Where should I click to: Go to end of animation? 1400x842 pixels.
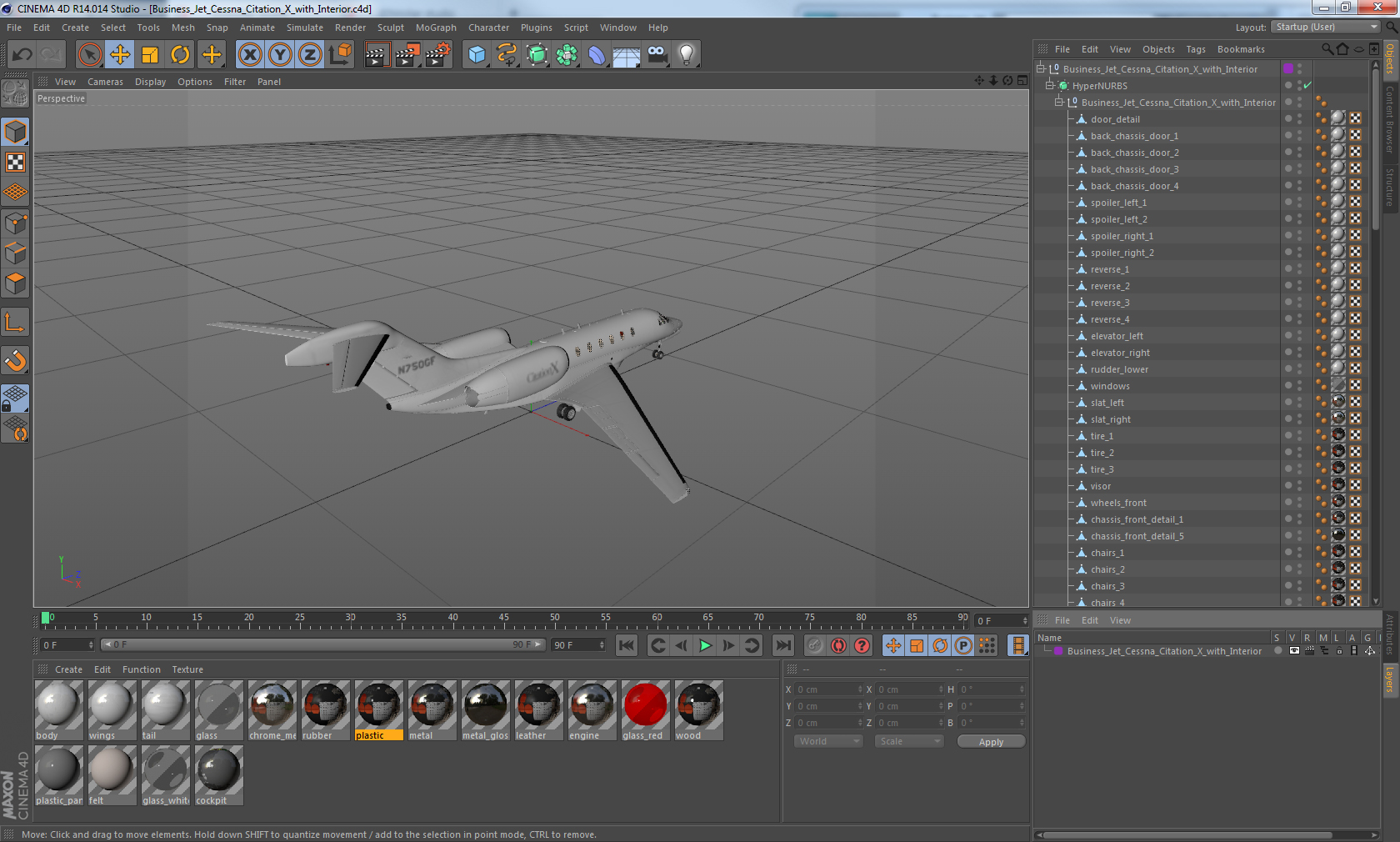[783, 645]
